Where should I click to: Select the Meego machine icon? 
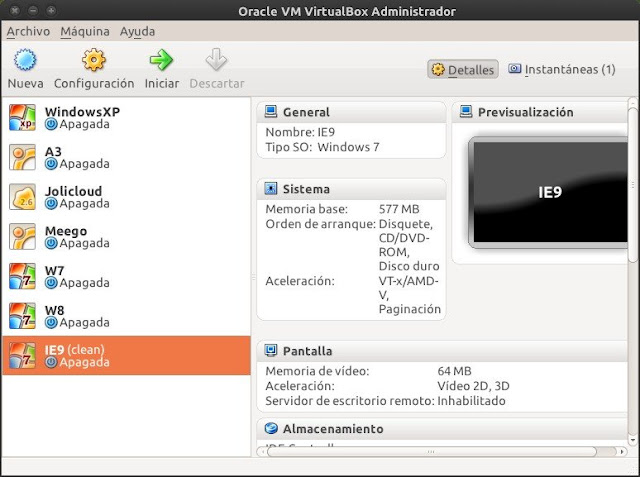[x=22, y=236]
